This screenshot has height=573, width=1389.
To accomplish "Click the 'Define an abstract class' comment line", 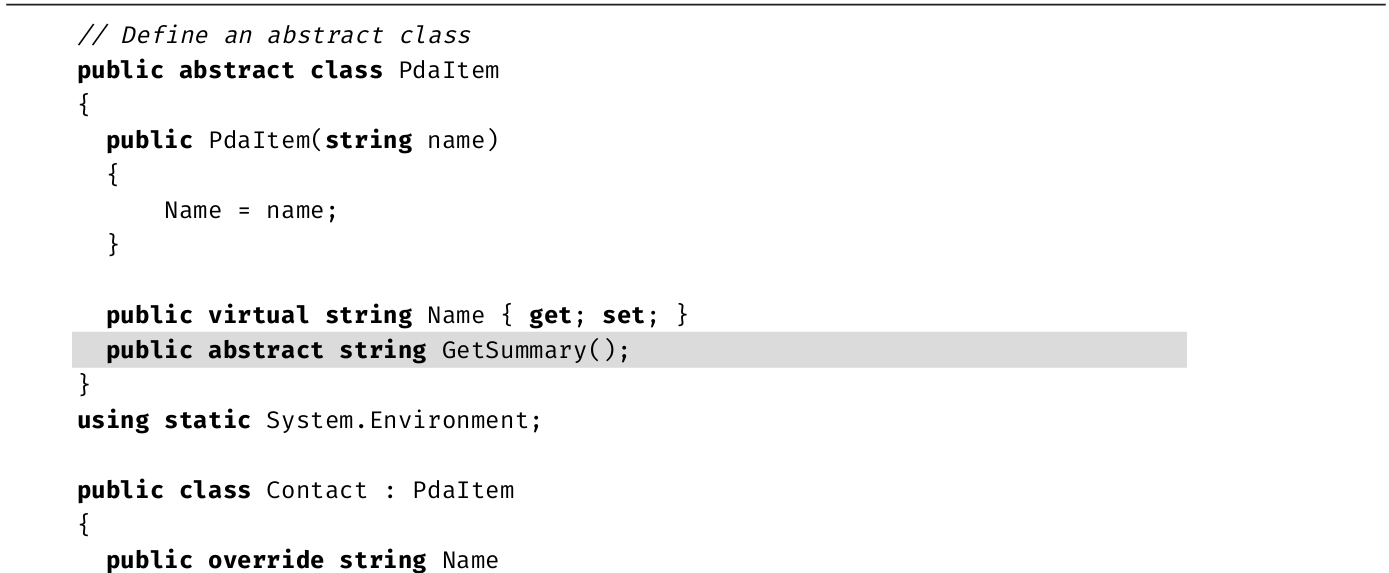I will point(273,36).
